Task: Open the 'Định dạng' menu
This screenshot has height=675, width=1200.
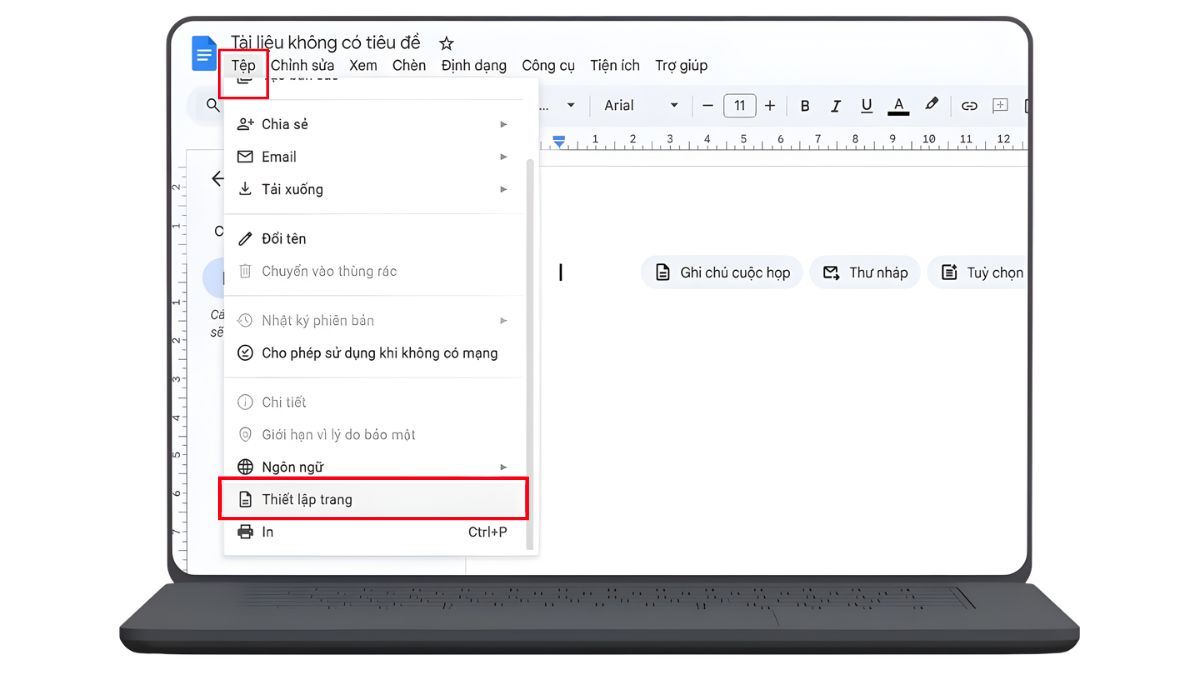Action: [x=474, y=65]
